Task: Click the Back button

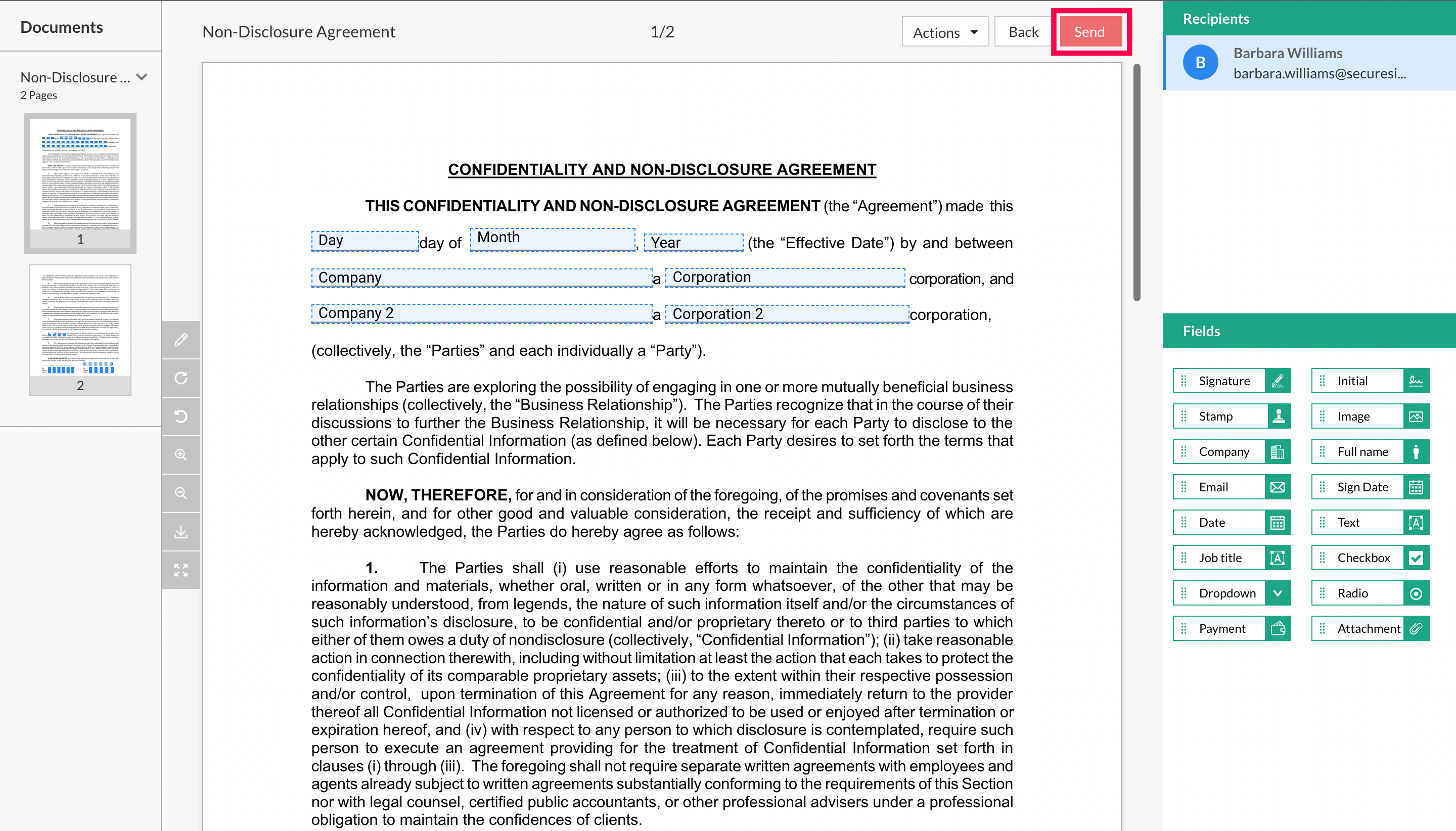Action: click(x=1023, y=32)
